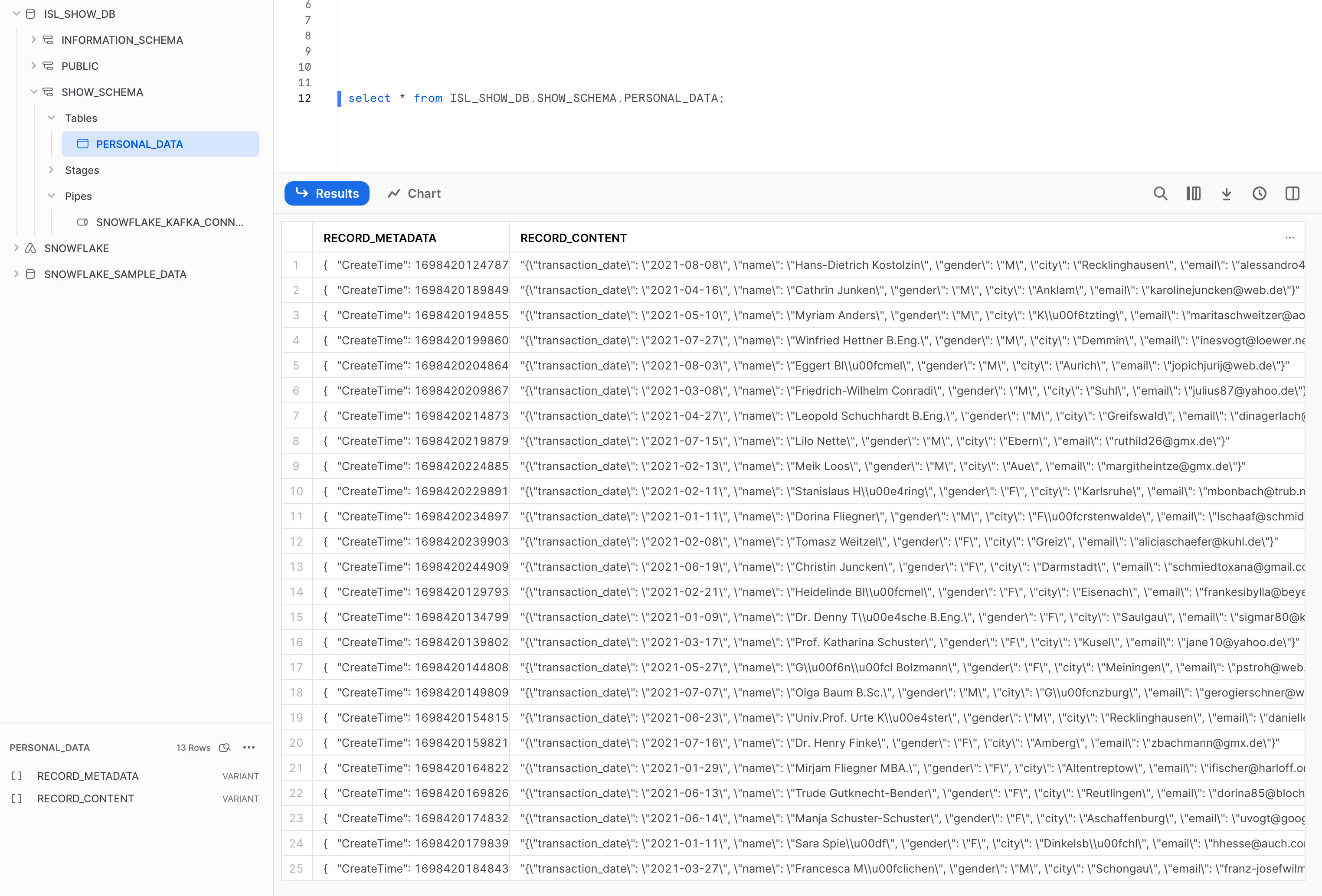This screenshot has height=896, width=1322.
Task: Collapse the ISL_SHOW_DB database
Action: [x=16, y=13]
